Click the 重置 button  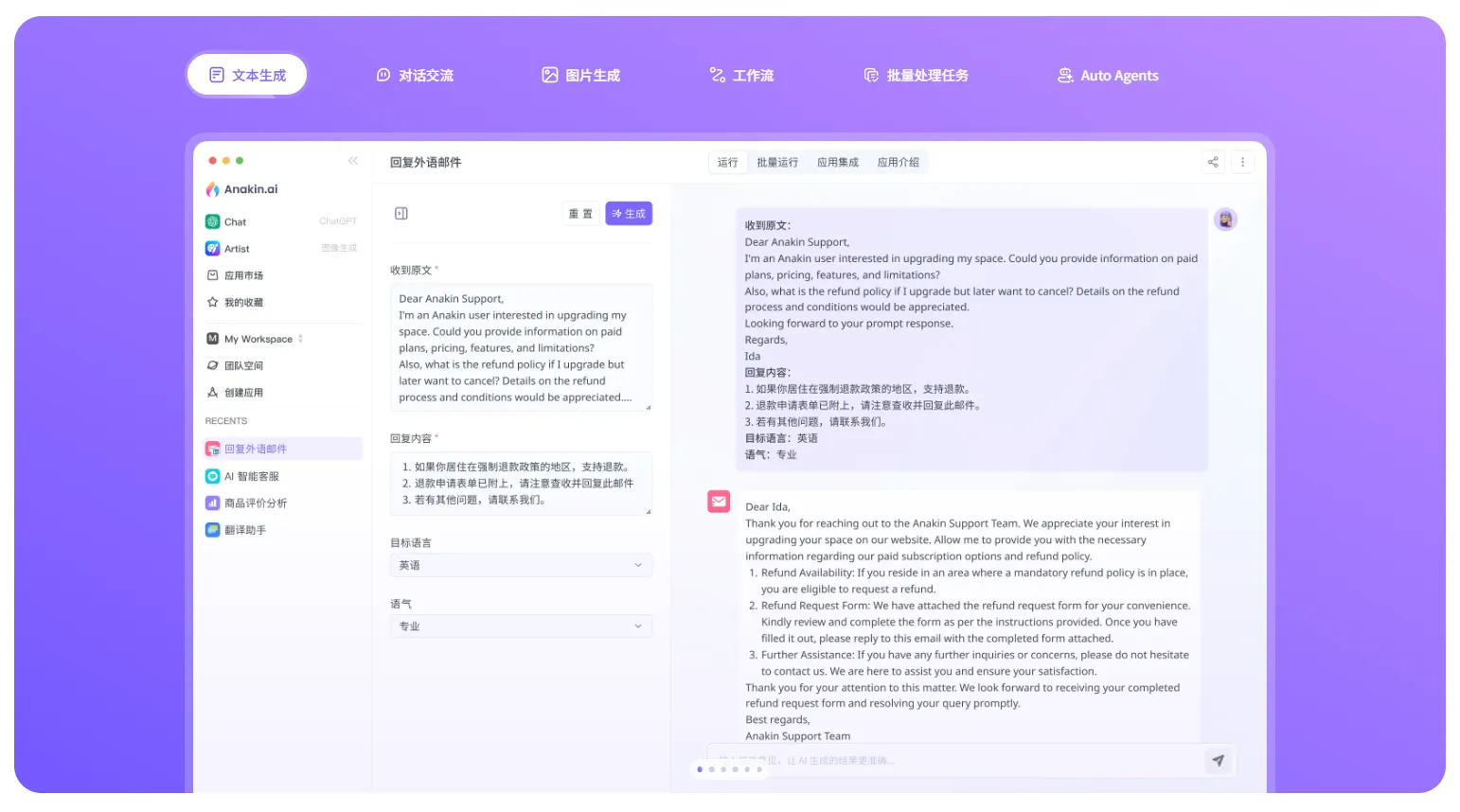[x=580, y=214]
